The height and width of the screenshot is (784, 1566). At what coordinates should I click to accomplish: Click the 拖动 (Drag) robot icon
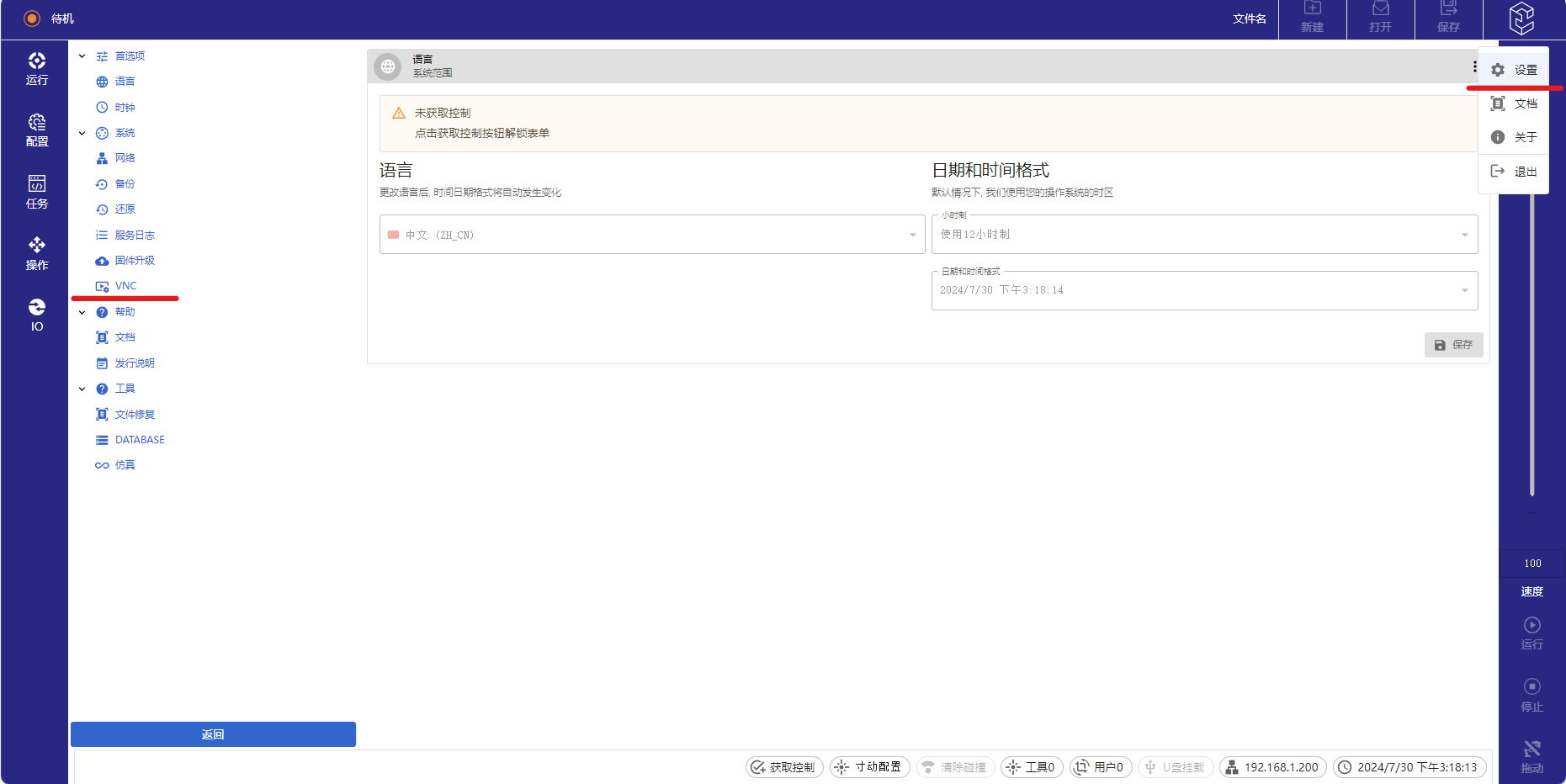coord(1531,756)
